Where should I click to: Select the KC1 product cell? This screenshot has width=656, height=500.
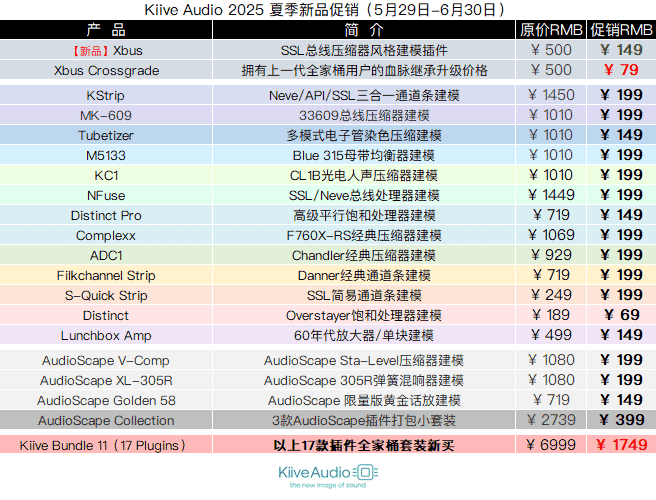click(x=106, y=175)
